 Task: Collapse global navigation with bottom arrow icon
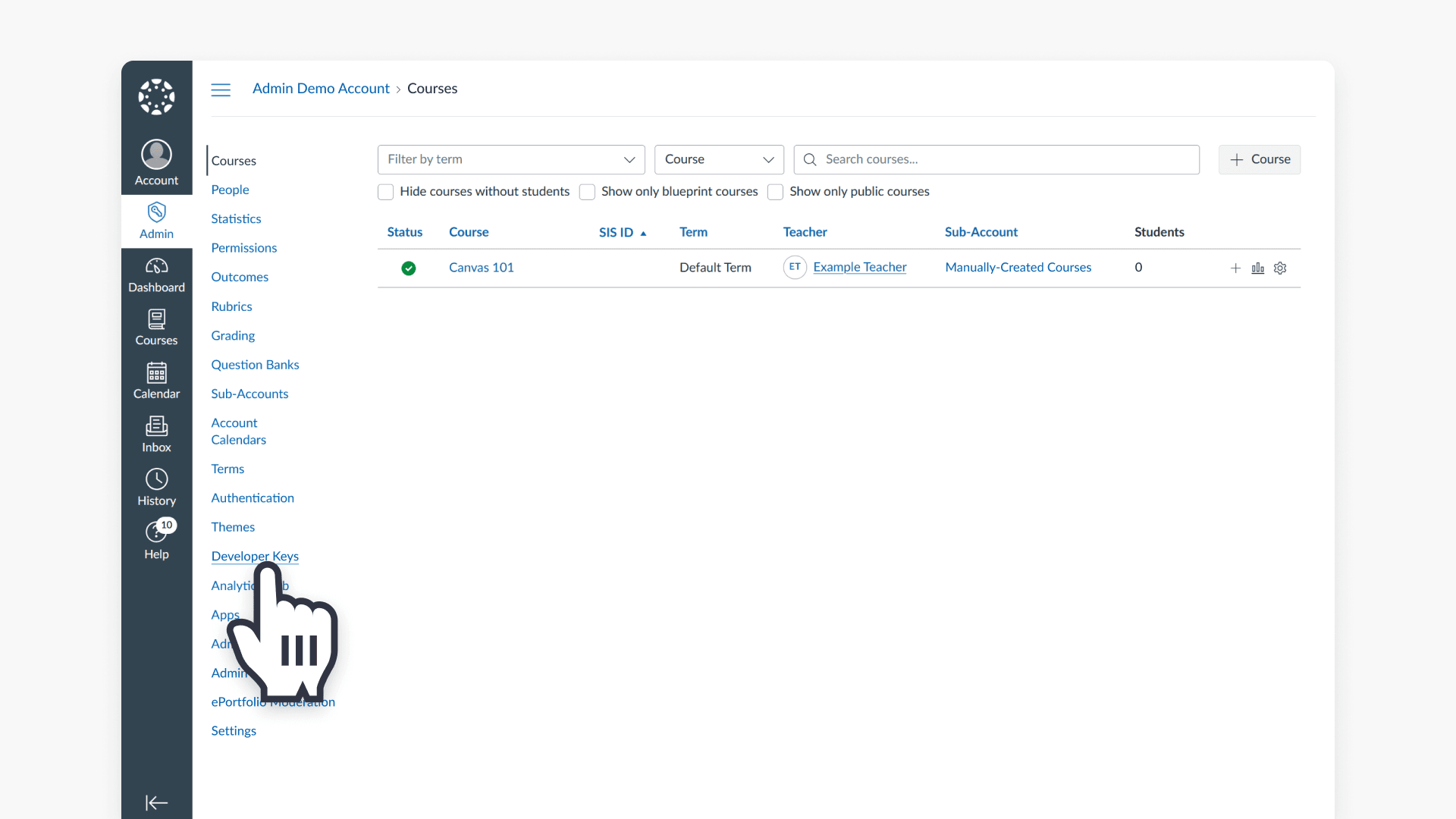pos(156,802)
